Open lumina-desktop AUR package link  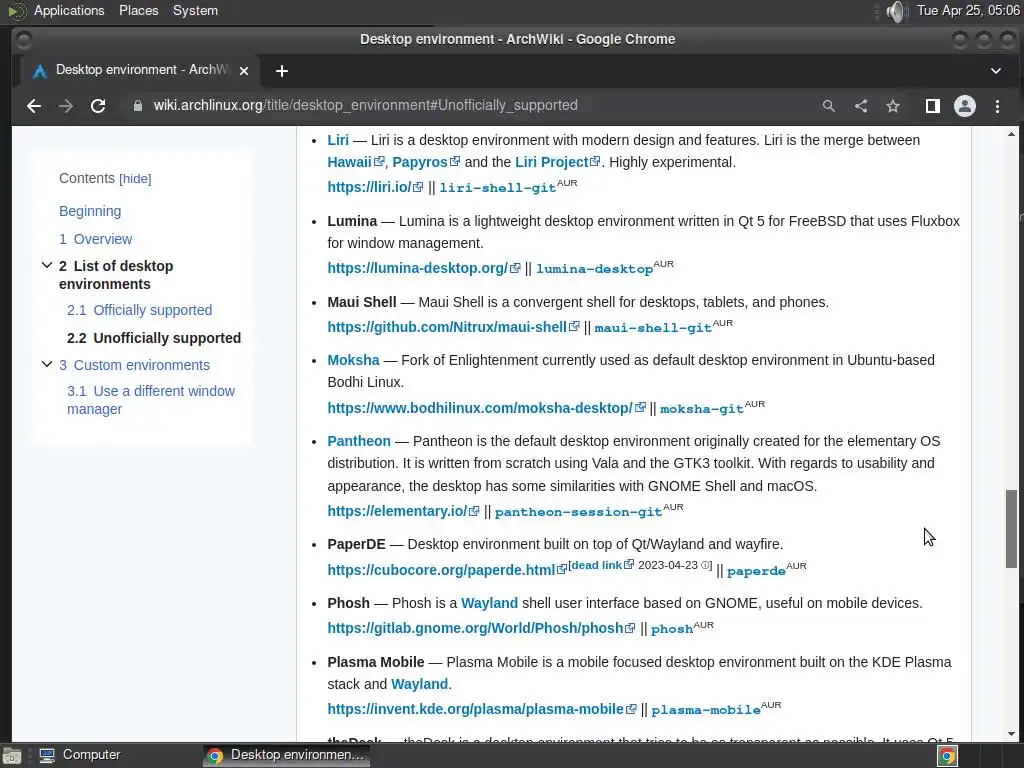[x=594, y=269]
